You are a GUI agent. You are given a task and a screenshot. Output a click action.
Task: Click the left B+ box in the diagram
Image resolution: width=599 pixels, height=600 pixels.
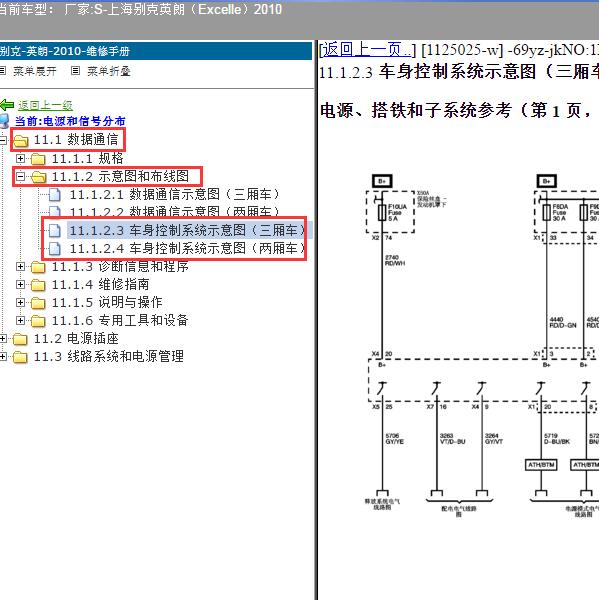click(x=382, y=181)
